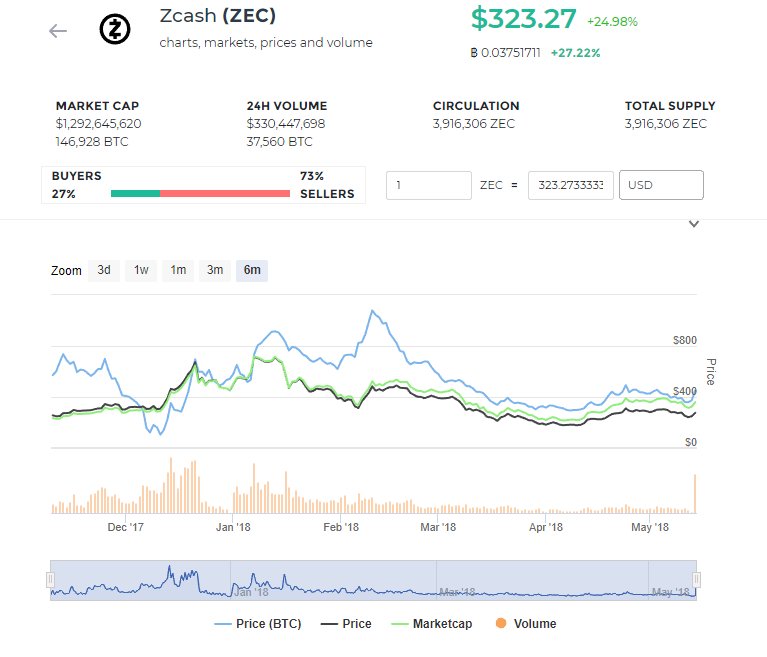Screen dimensions: 767x657
Task: Select the 6m zoom range
Action: [252, 270]
